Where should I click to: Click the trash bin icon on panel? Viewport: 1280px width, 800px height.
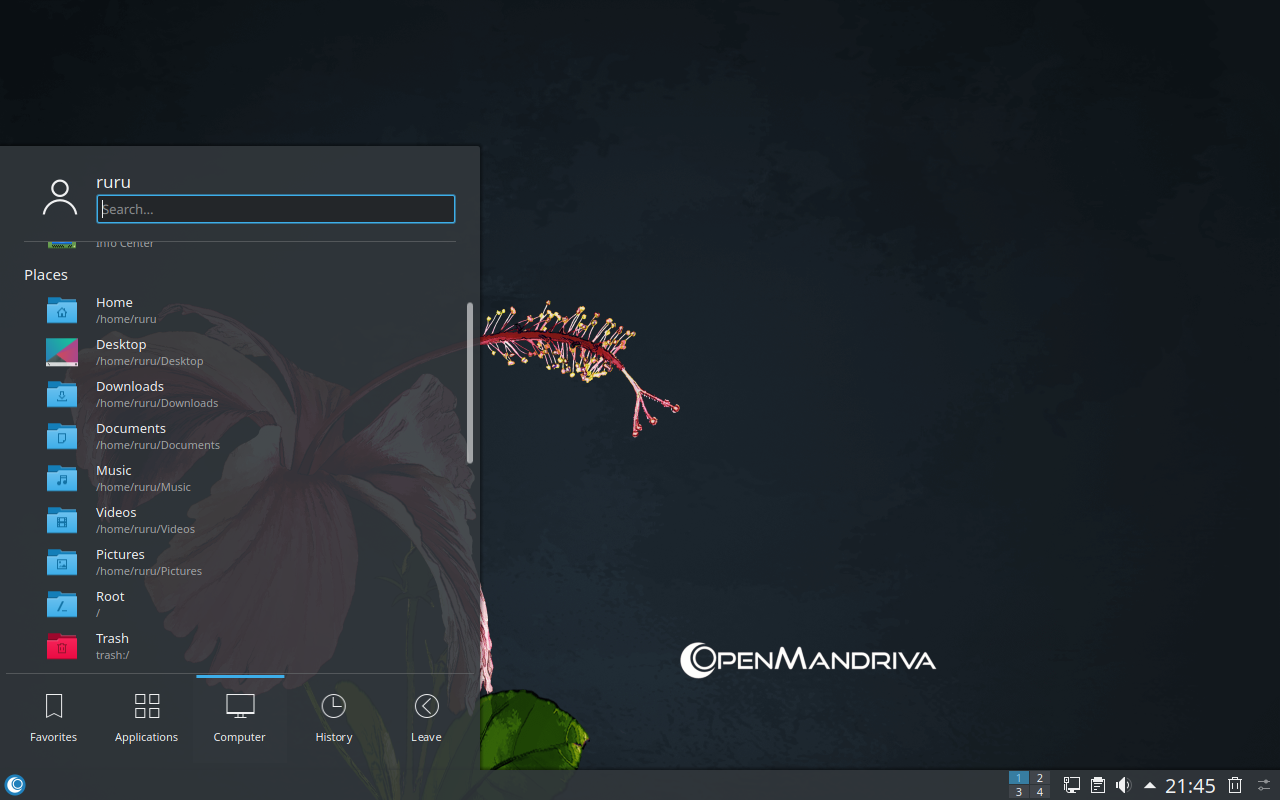click(x=1235, y=785)
